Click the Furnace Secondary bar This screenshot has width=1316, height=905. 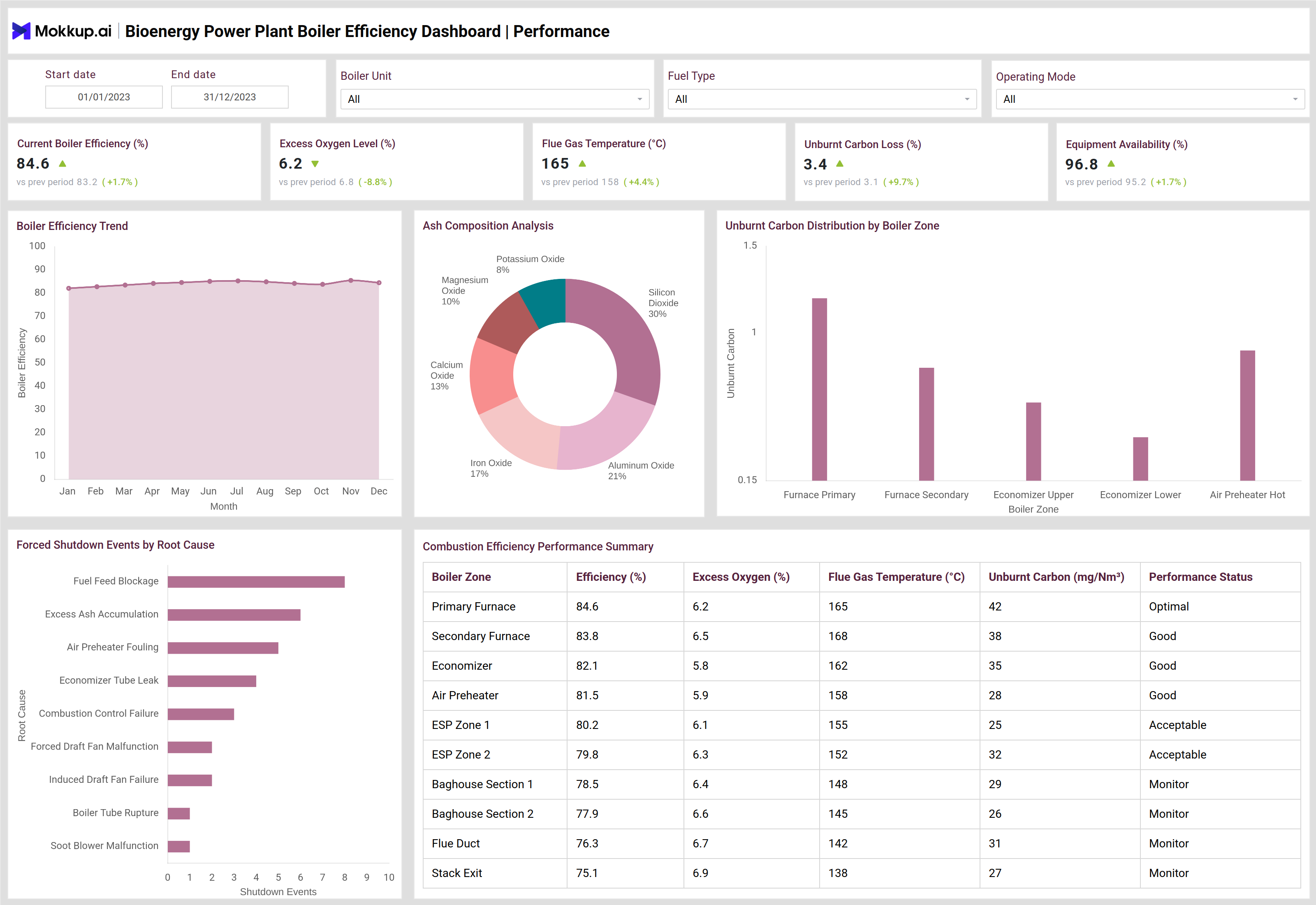(926, 424)
